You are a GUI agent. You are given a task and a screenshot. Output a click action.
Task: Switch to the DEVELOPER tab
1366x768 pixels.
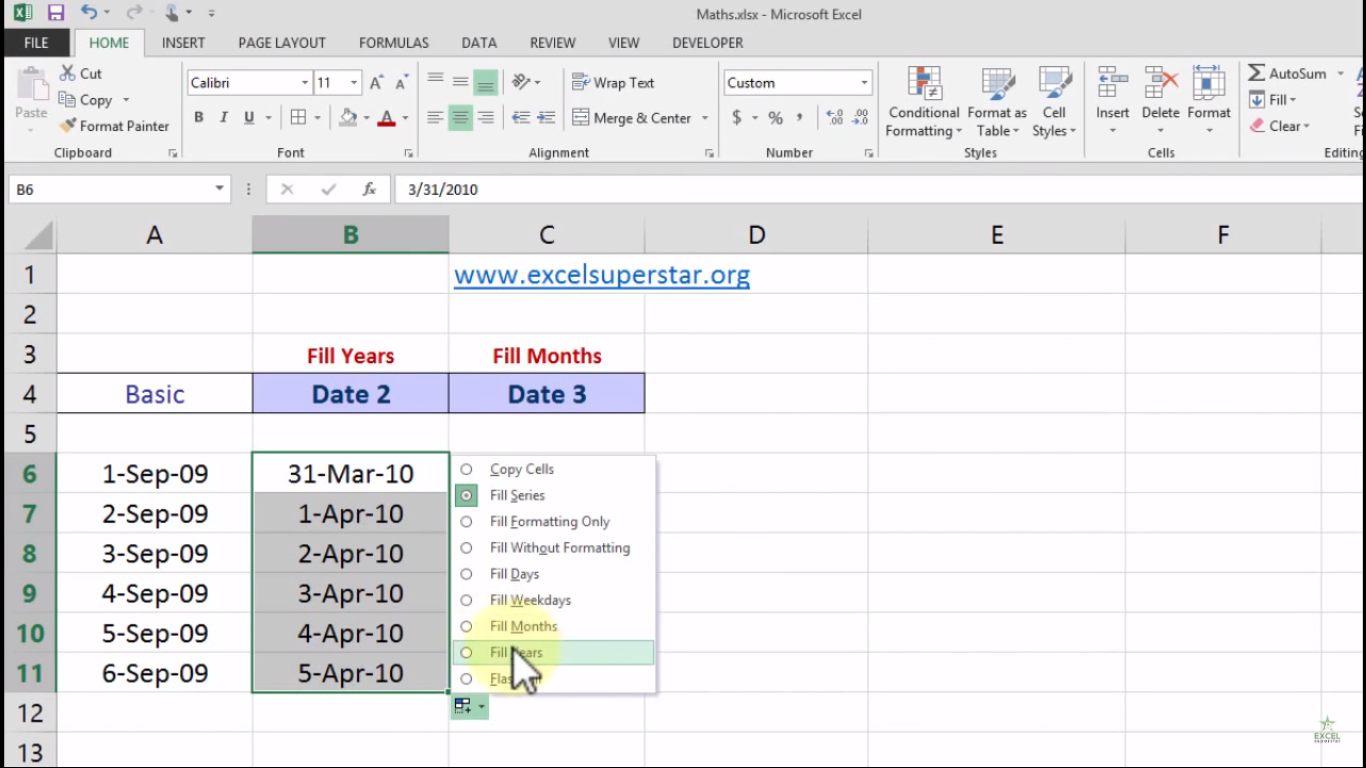(x=708, y=43)
